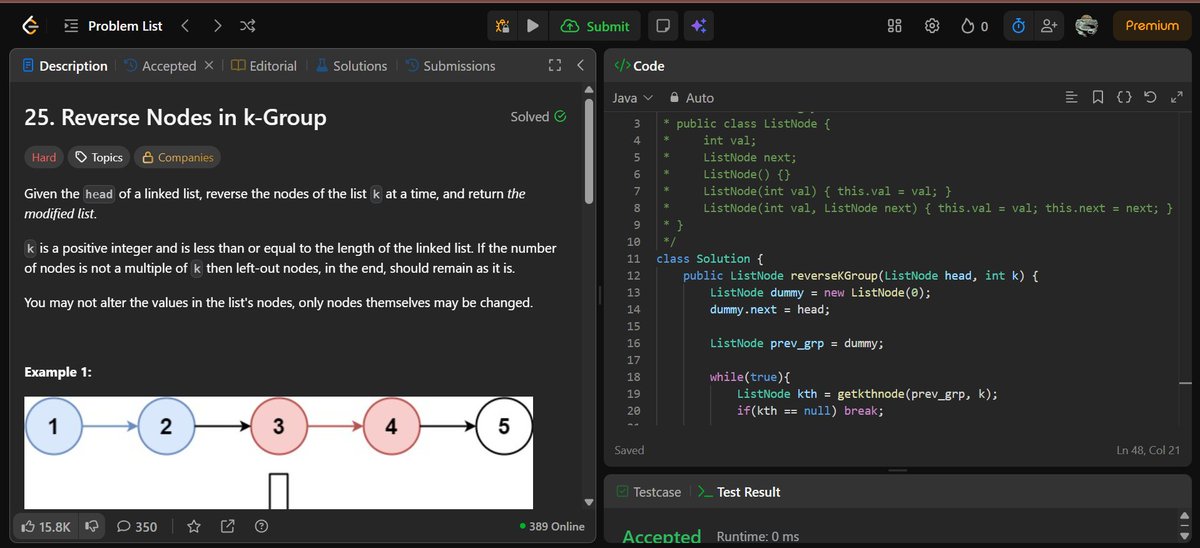1200x548 pixels.
Task: Open the layout grid icon
Action: pos(895,26)
